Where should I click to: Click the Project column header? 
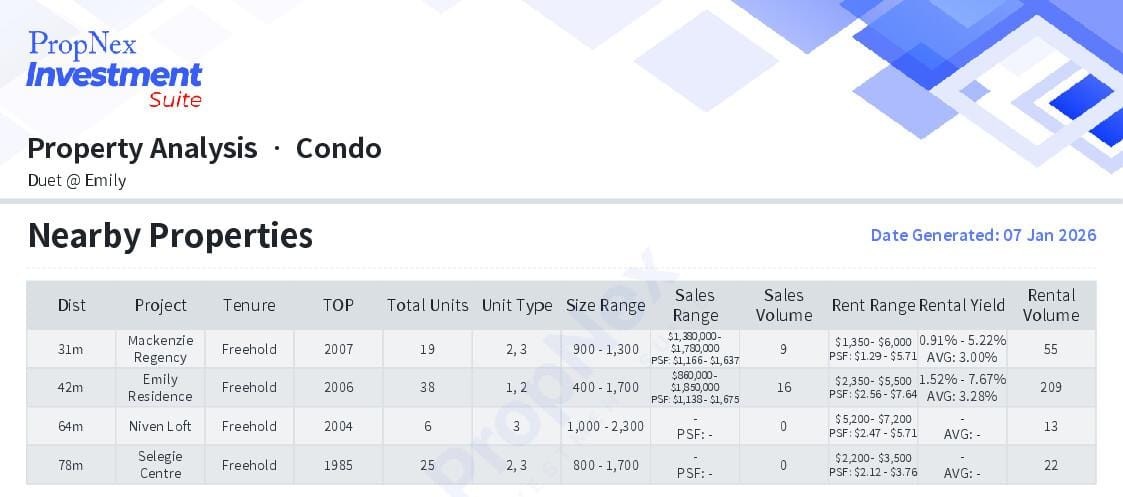point(161,305)
